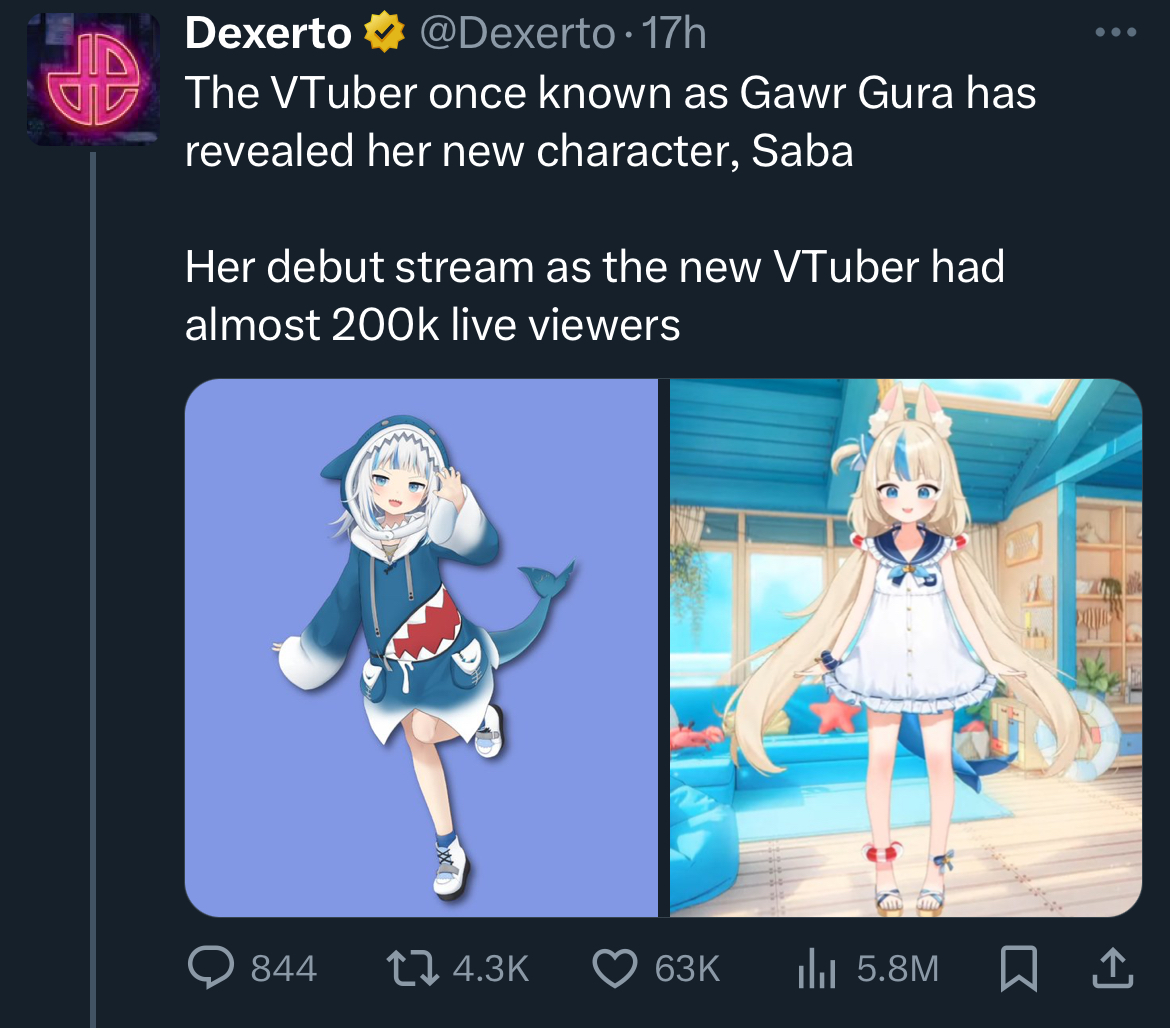Like the tweet with heart icon
This screenshot has width=1170, height=1028.
point(615,968)
